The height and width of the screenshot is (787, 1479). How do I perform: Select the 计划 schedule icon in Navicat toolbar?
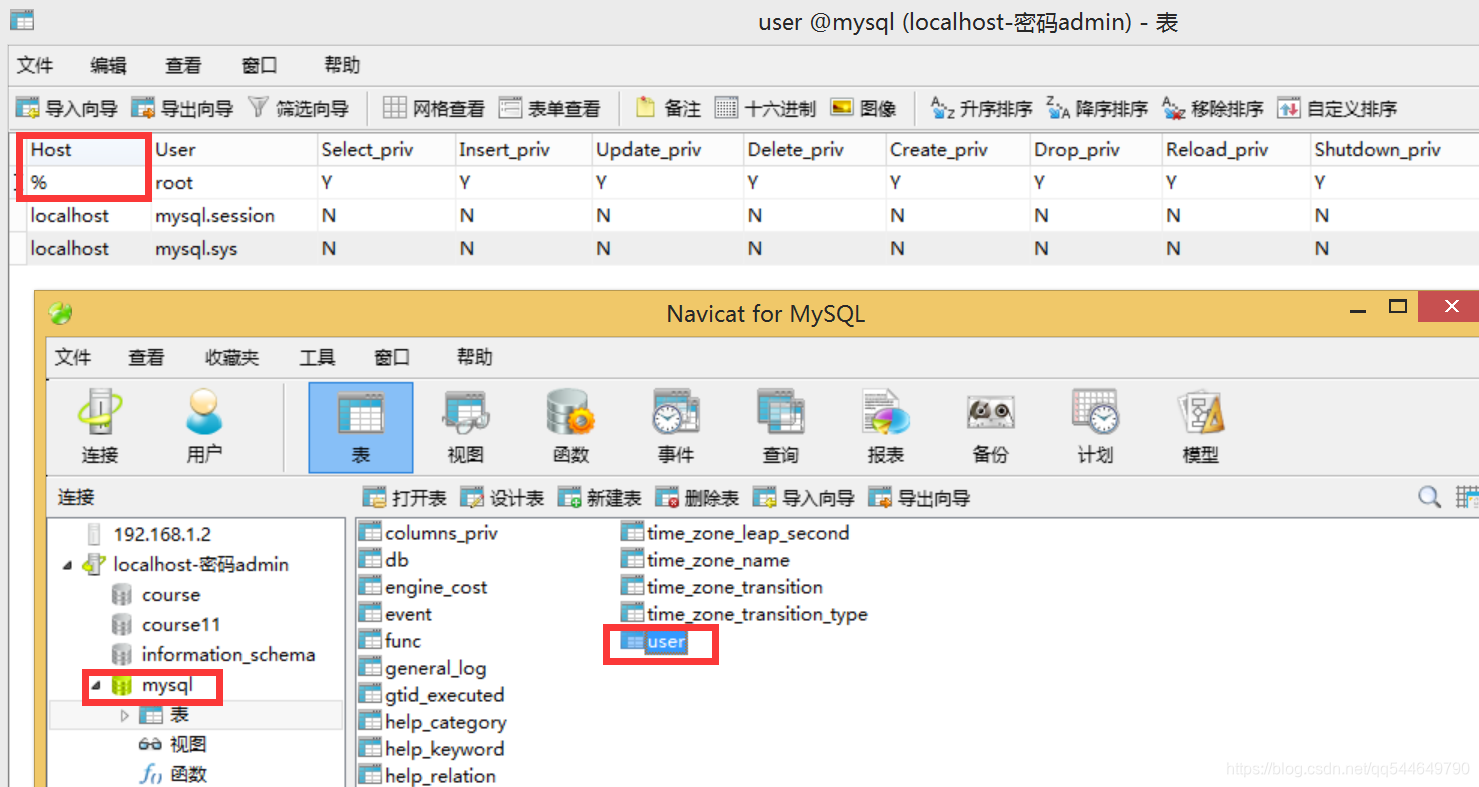(x=1096, y=427)
